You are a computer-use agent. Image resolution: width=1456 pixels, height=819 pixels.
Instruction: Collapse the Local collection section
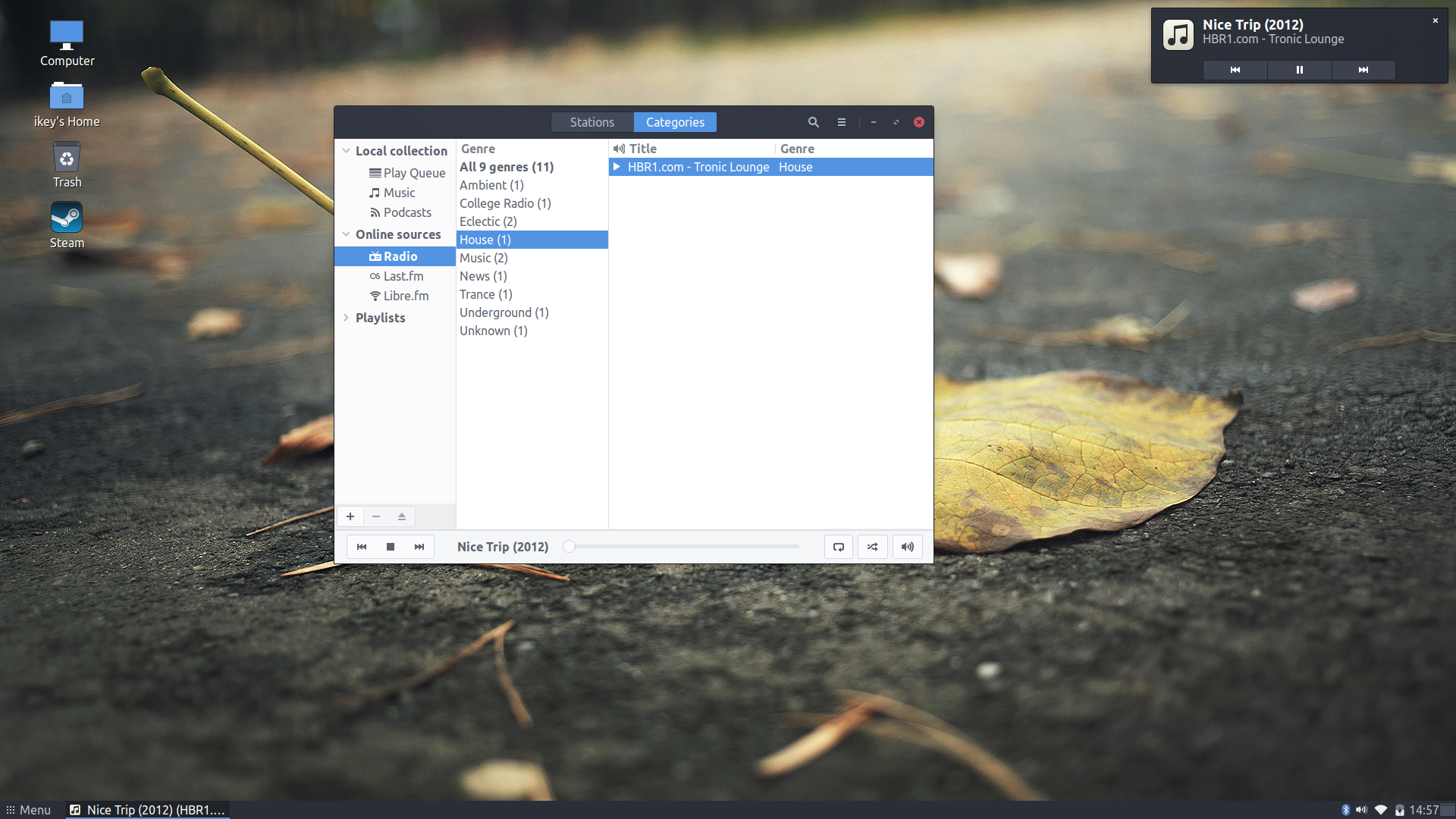[346, 151]
